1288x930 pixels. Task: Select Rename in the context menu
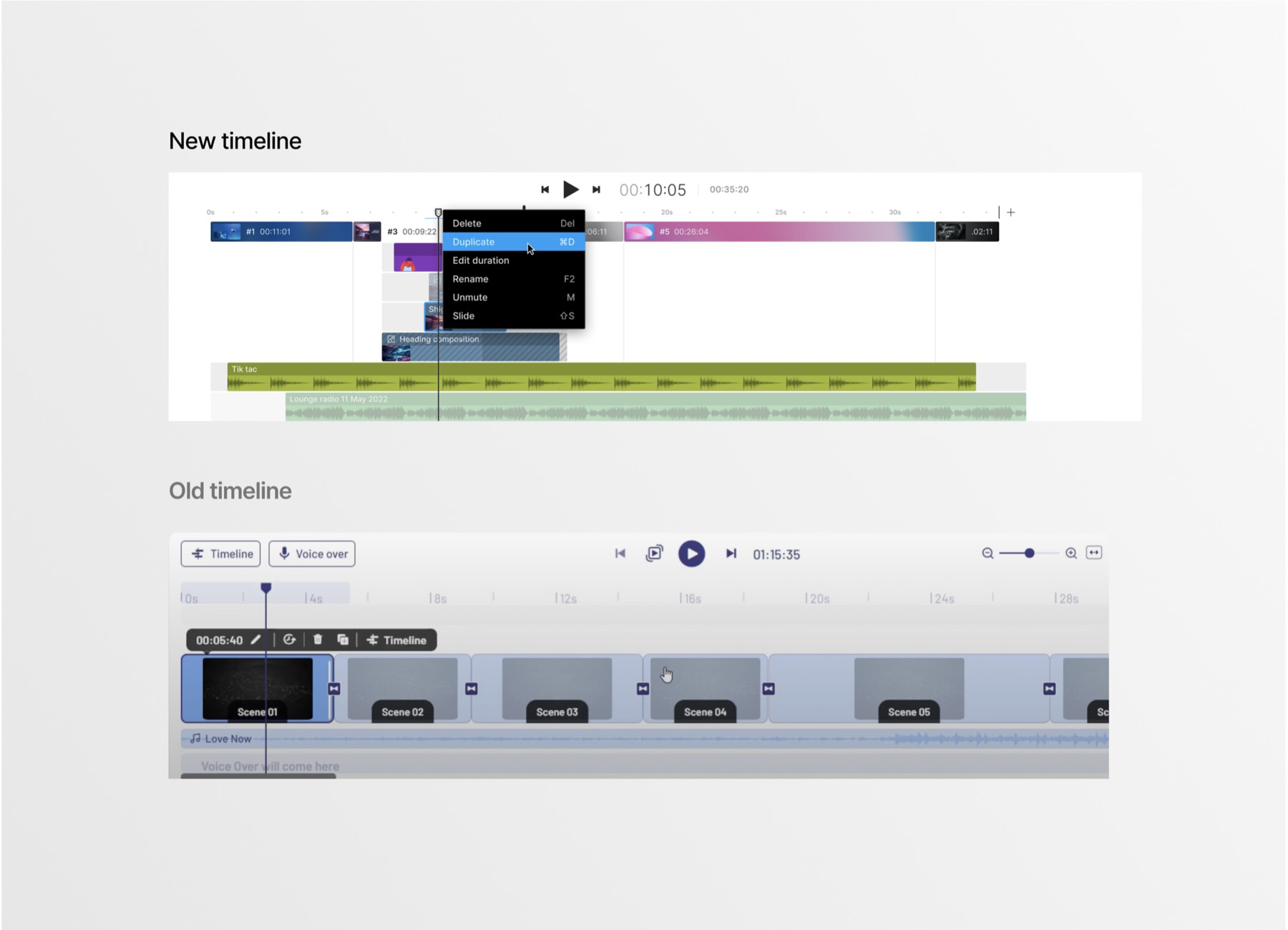[514, 279]
